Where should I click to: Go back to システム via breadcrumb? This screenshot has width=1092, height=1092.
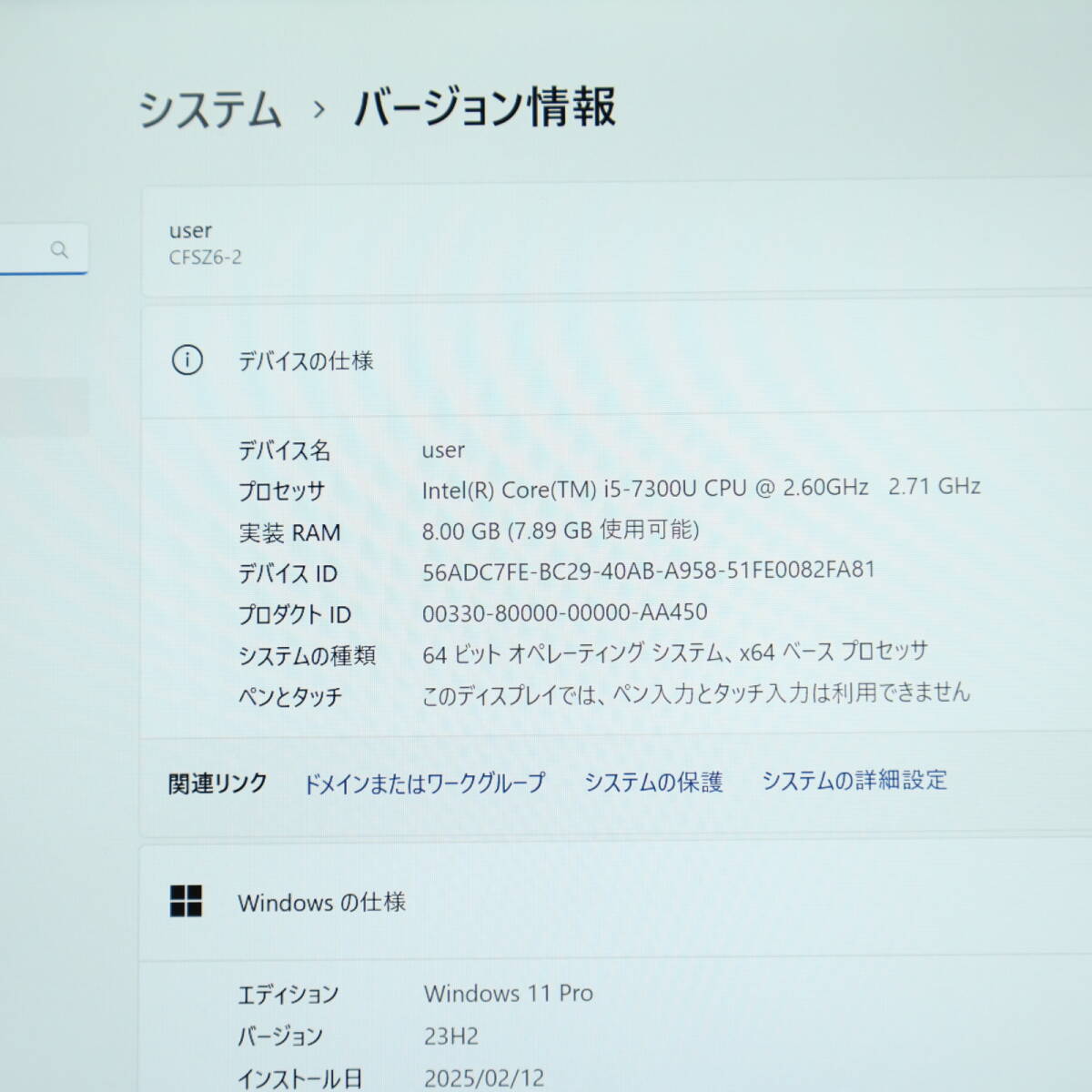click(x=209, y=110)
